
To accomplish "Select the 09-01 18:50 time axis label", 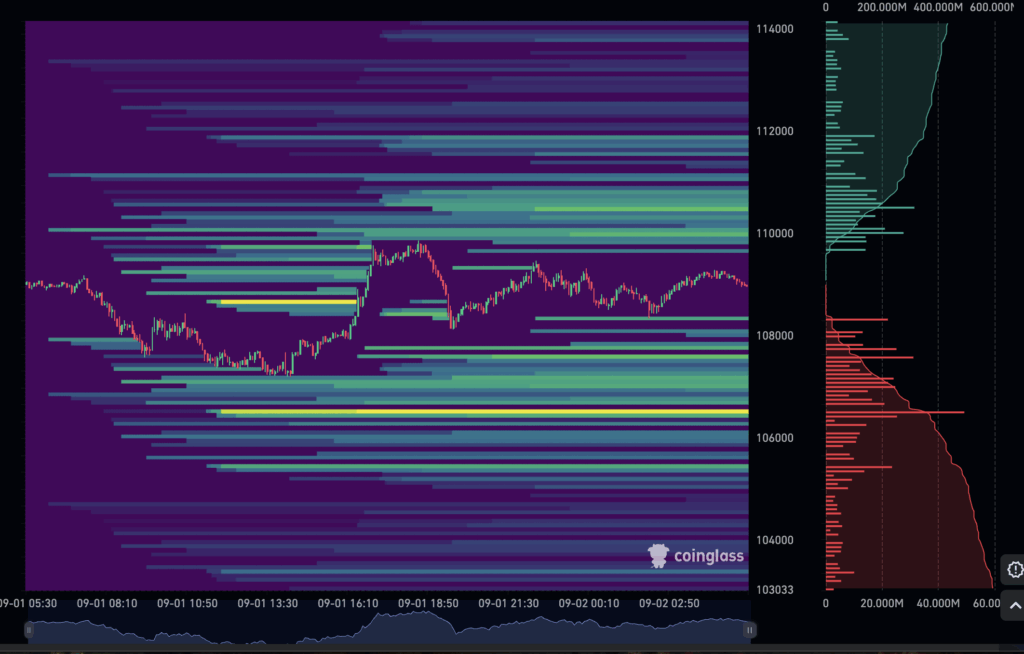I will tap(427, 604).
